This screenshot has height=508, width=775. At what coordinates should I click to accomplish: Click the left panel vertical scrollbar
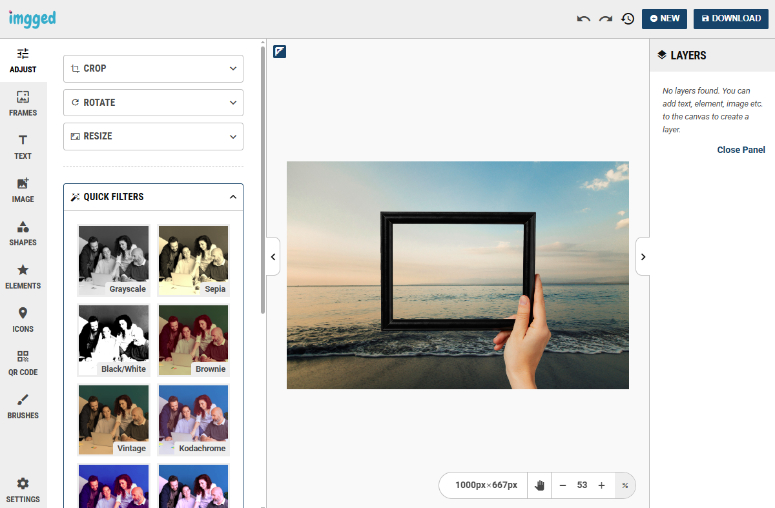(x=263, y=179)
